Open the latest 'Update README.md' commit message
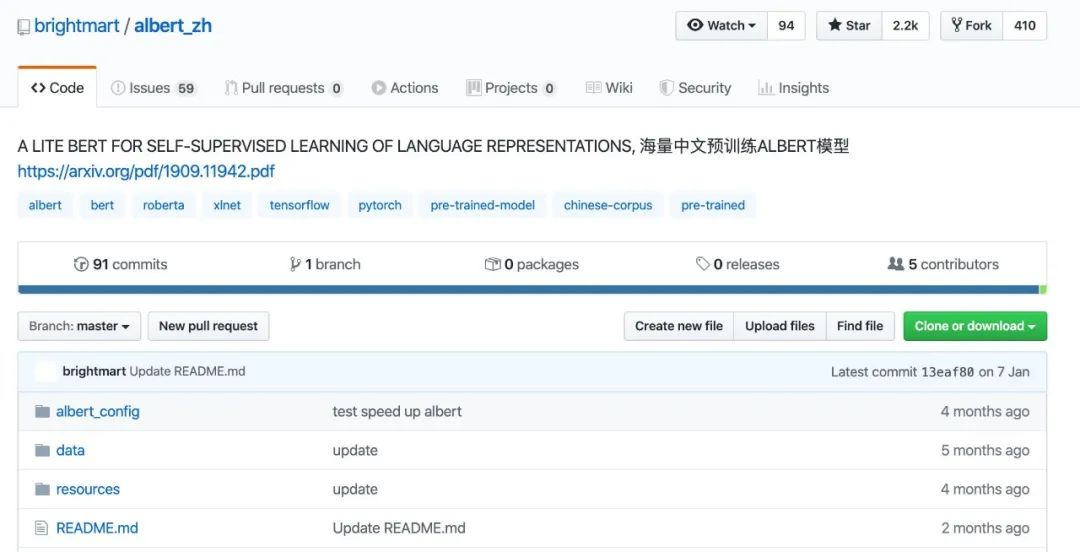Screen dimensions: 1080x552 [187, 371]
